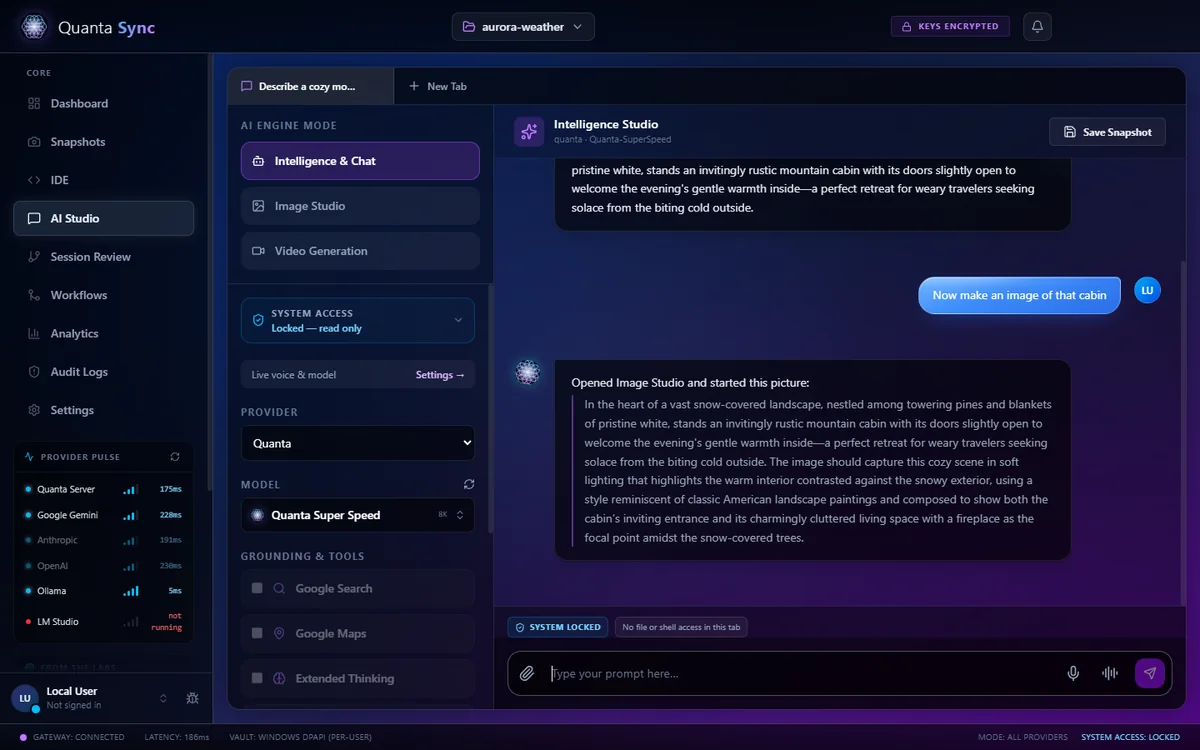This screenshot has height=750, width=1200.
Task: Enable Google Search grounding checkbox
Action: [257, 589]
